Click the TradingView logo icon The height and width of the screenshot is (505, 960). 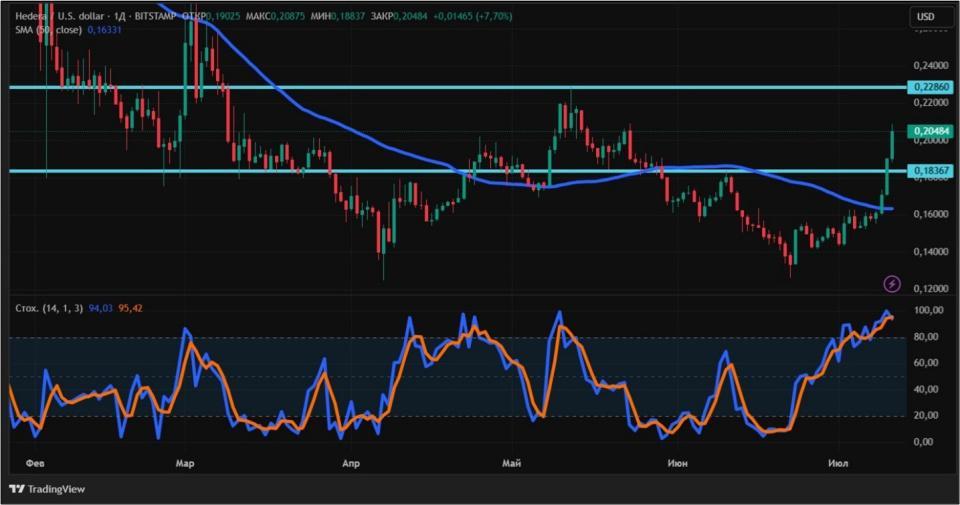click(17, 489)
